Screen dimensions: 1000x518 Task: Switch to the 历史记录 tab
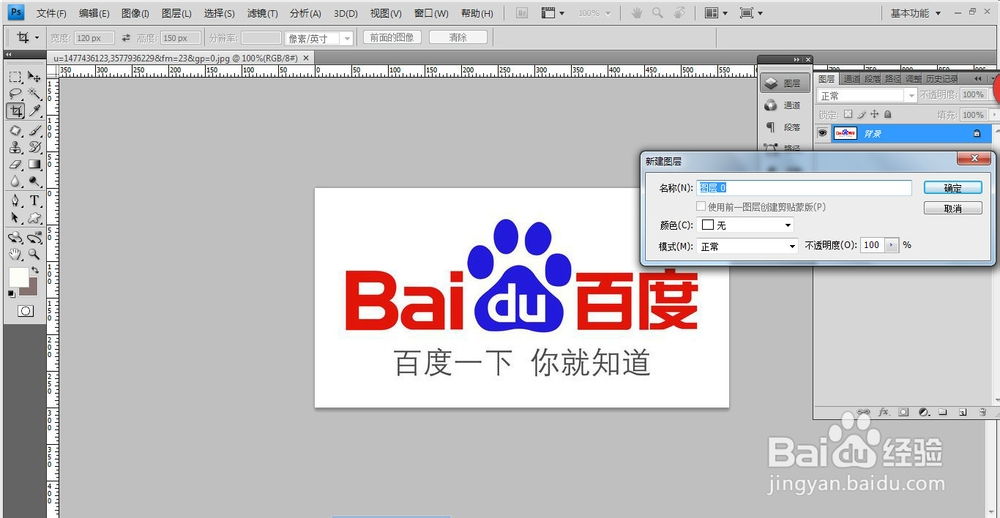pos(942,78)
